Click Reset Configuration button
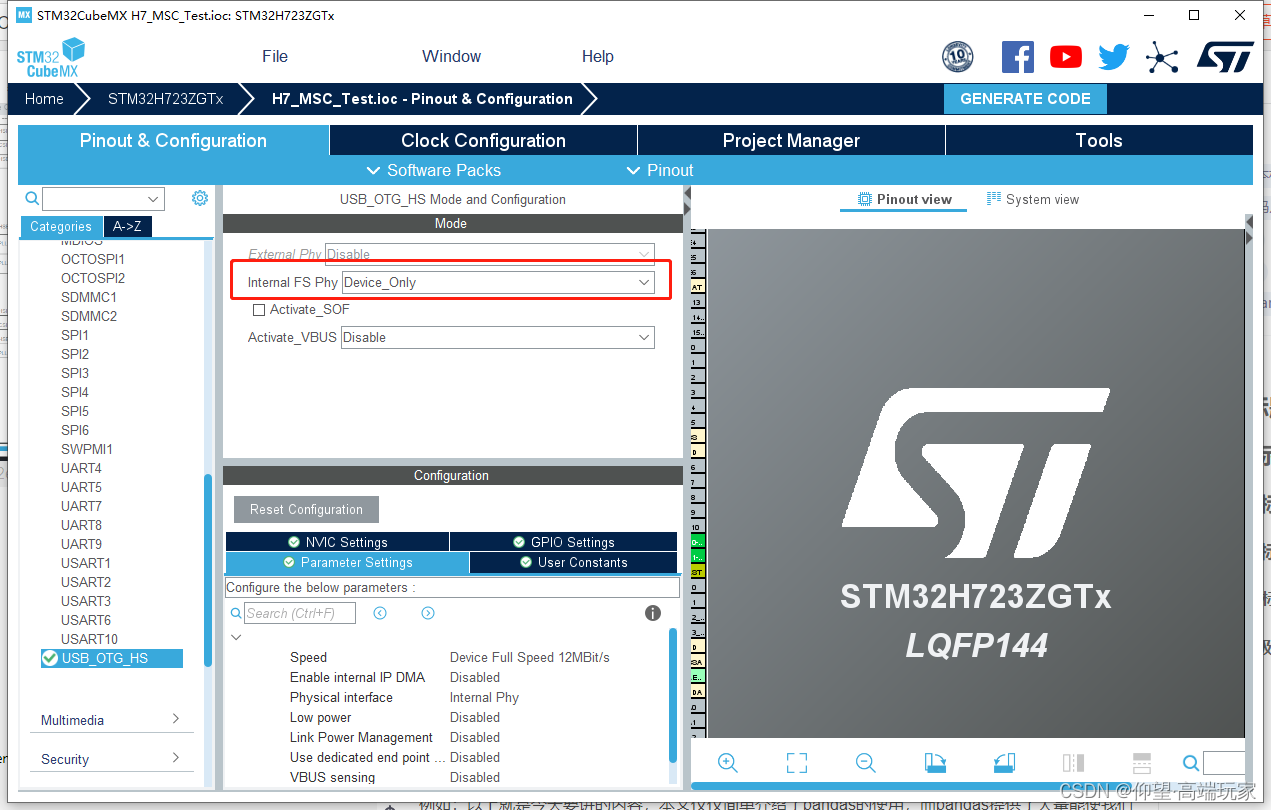The height and width of the screenshot is (810, 1271). tap(306, 509)
